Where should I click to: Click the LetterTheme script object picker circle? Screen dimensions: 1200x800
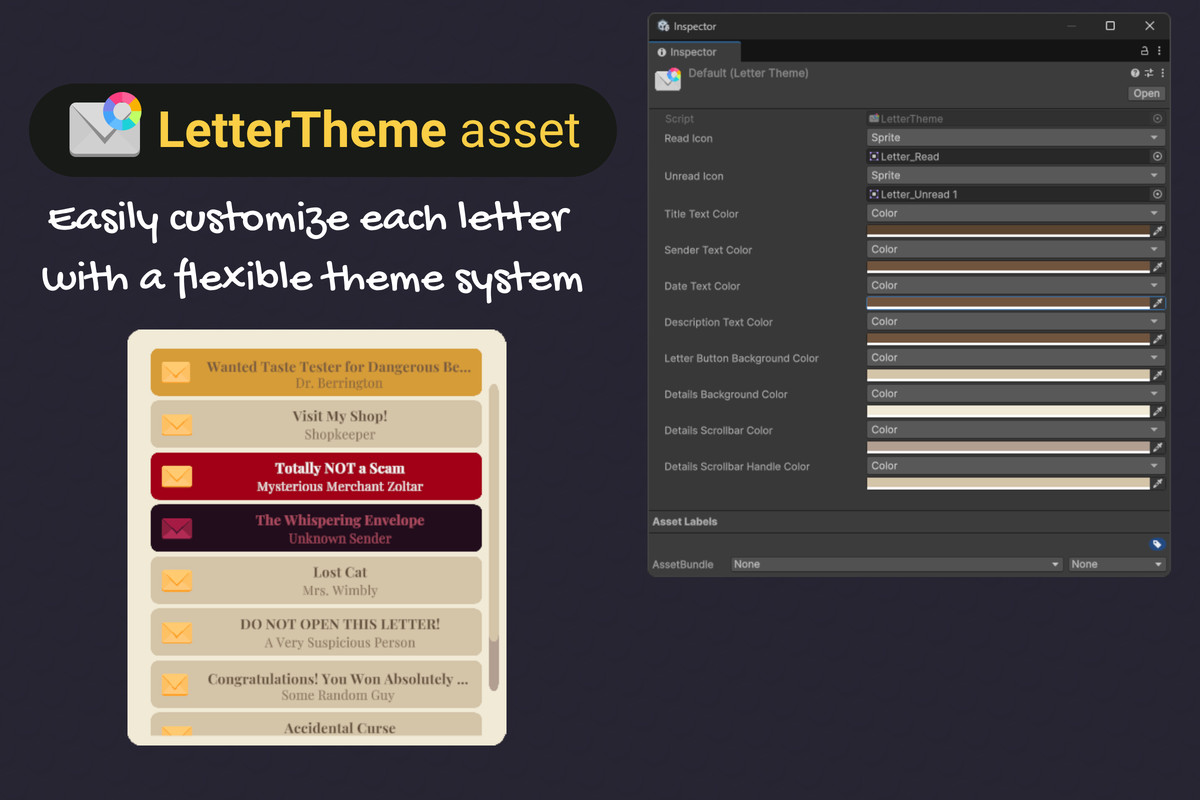[1157, 118]
